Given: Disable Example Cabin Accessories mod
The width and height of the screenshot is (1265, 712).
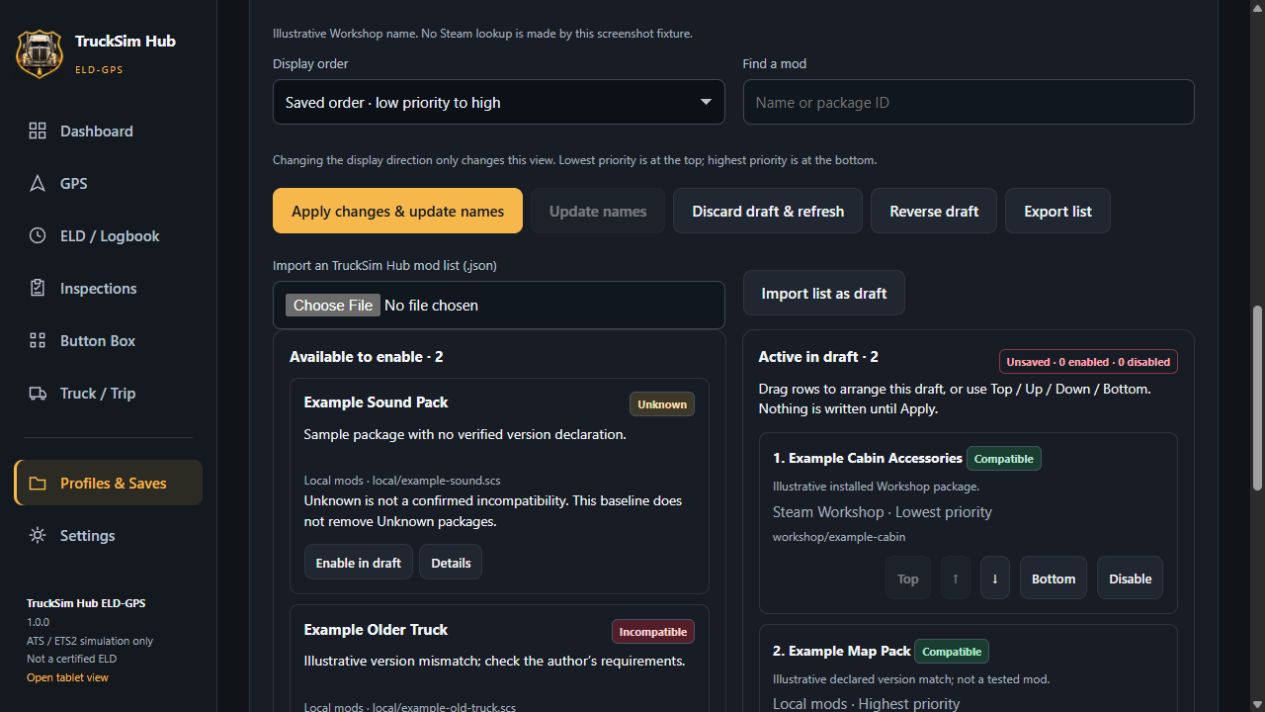Looking at the screenshot, I should point(1130,578).
